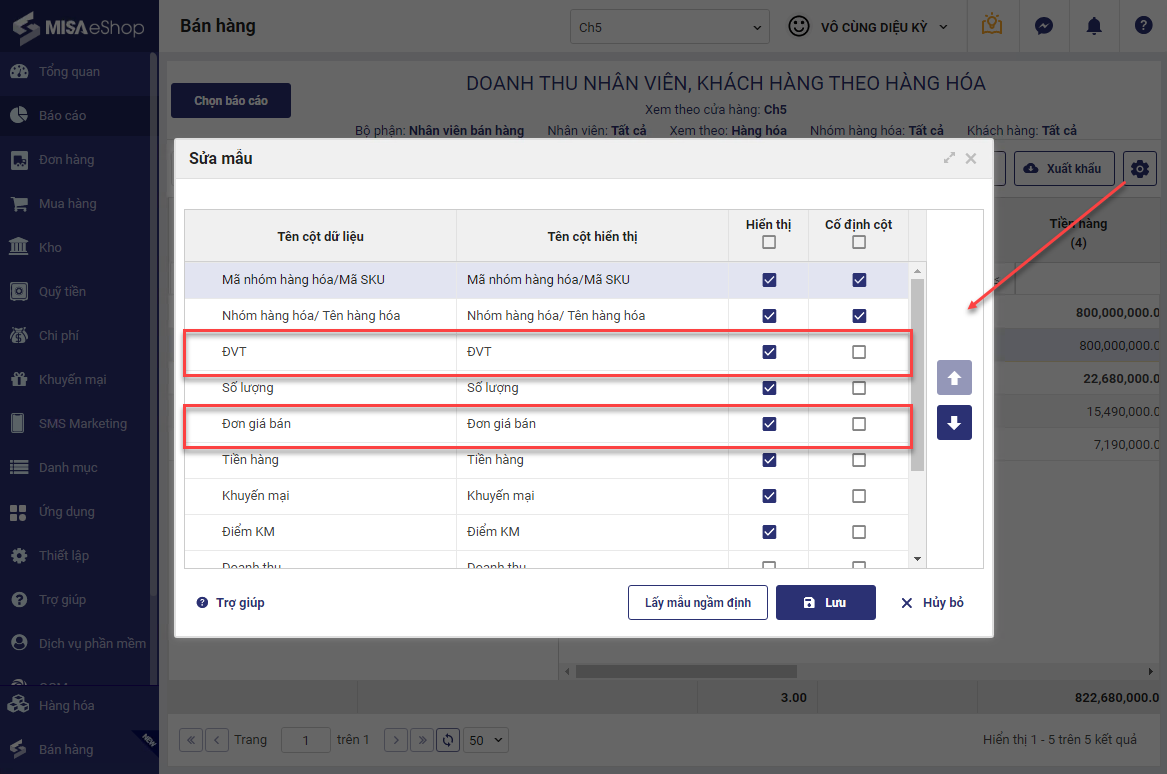Open notifications bell icon
The height and width of the screenshot is (774, 1167).
[x=1093, y=27]
